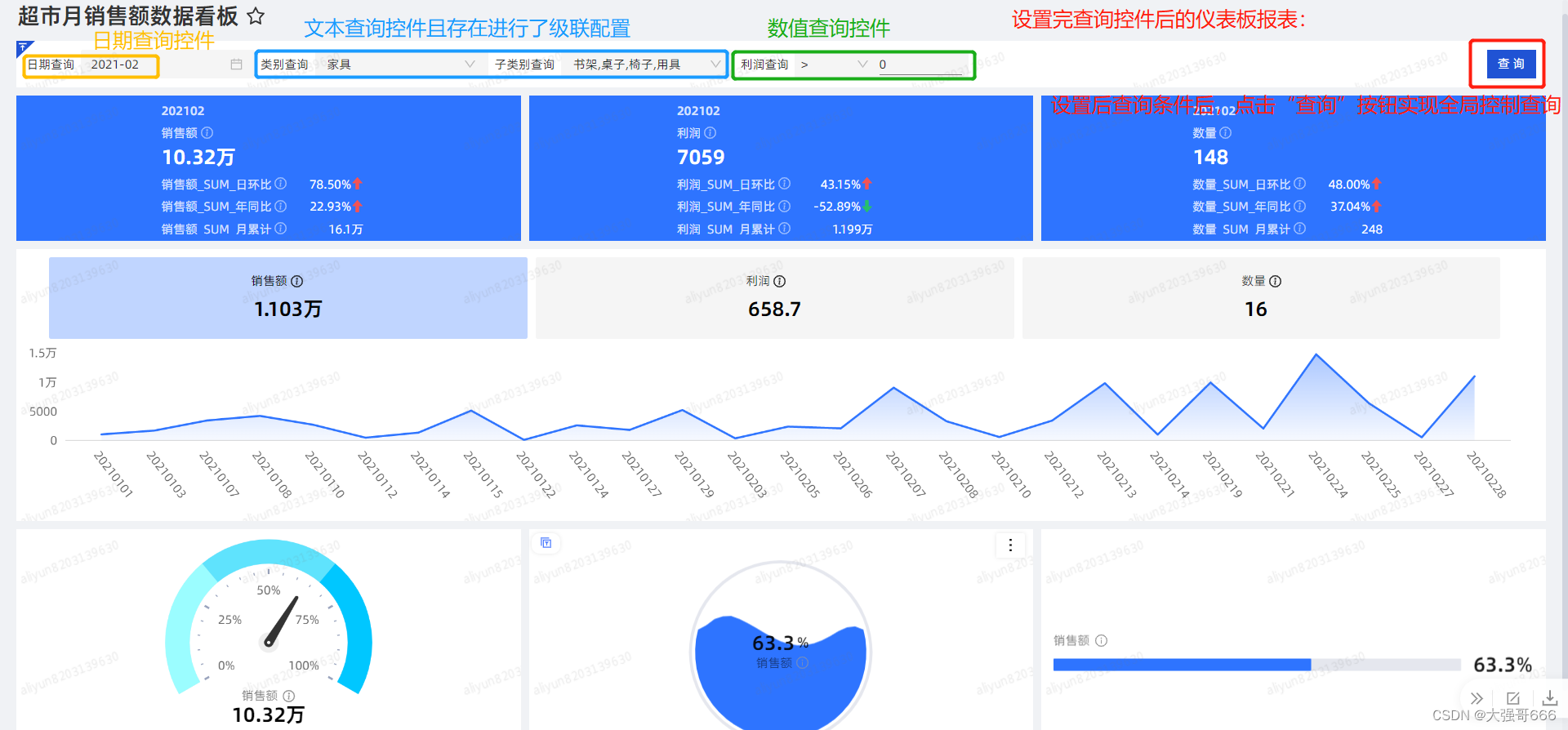This screenshot has width=1568, height=730.
Task: Click the 10.32万 value under the gauge
Action: click(x=268, y=715)
